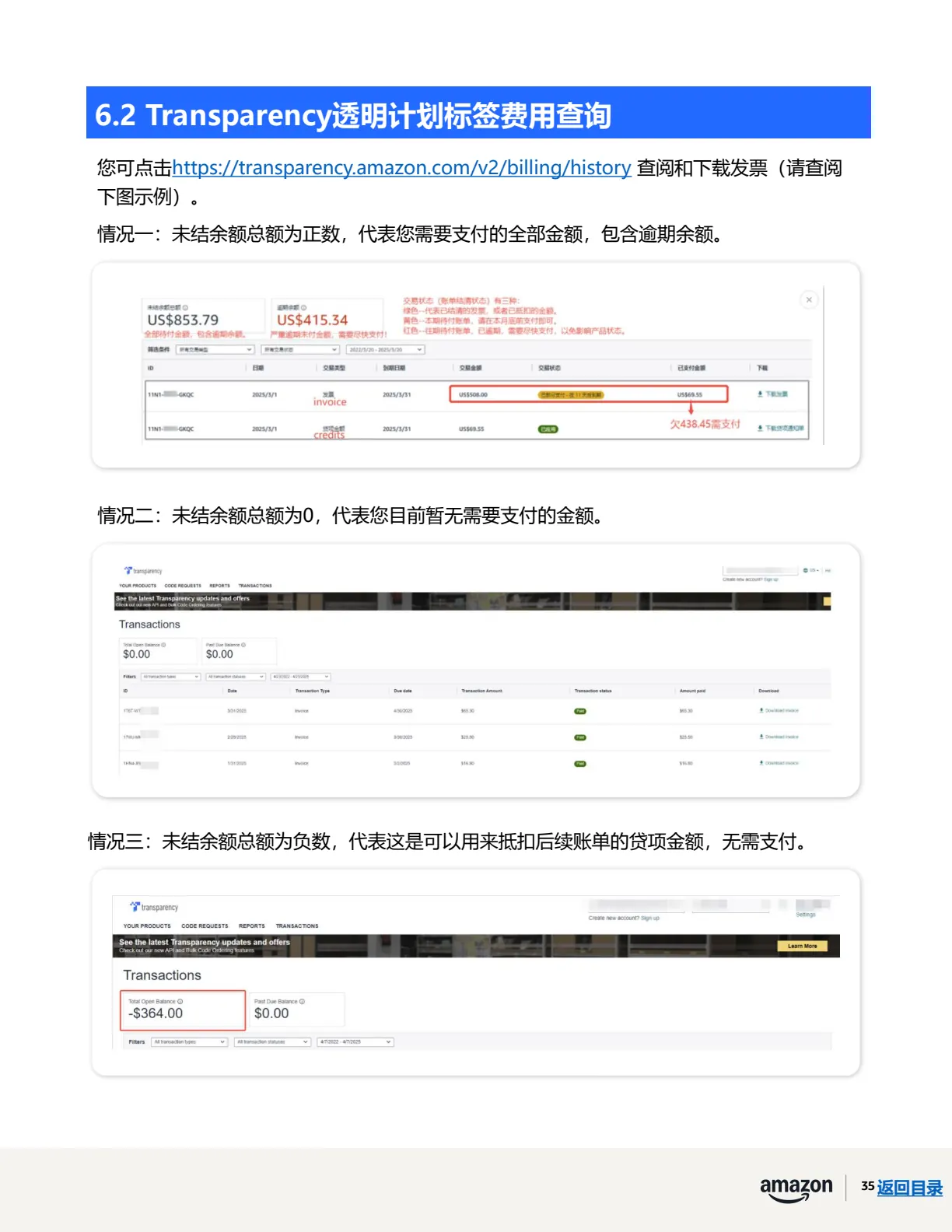Click the info icon beside 未结余额总额
The height and width of the screenshot is (1232, 952).
(185, 307)
